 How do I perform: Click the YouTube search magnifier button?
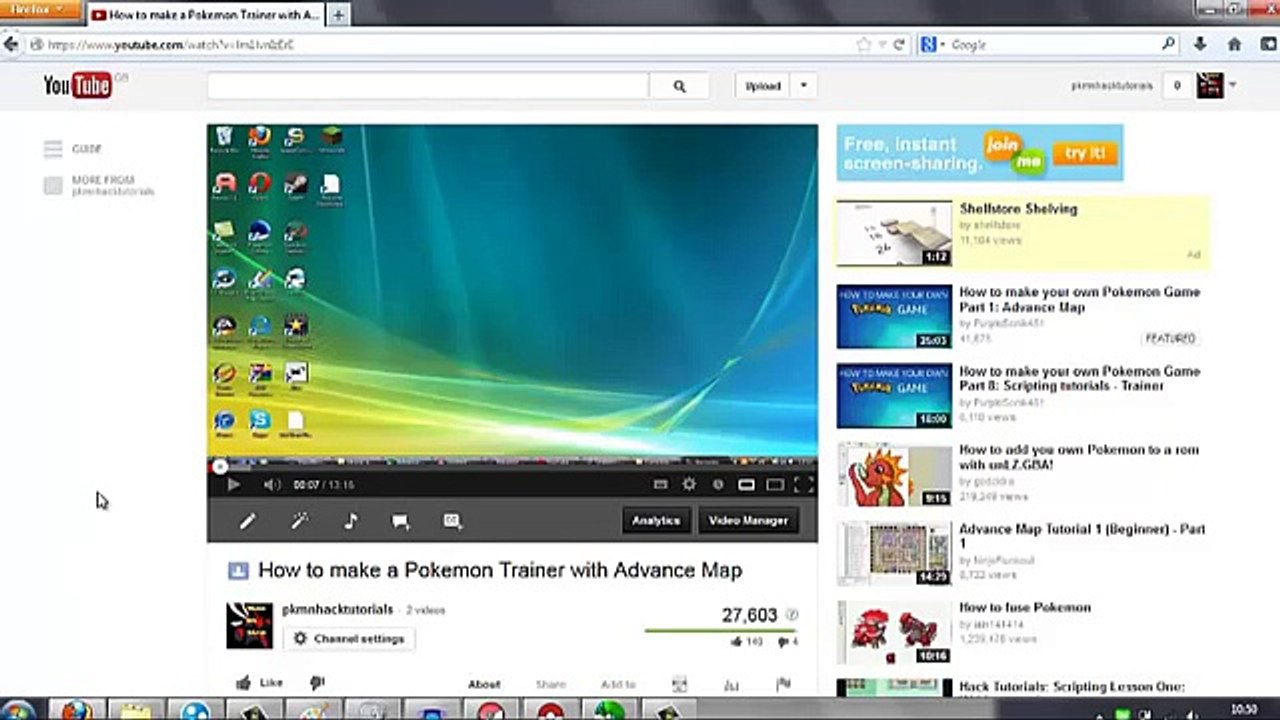click(679, 86)
